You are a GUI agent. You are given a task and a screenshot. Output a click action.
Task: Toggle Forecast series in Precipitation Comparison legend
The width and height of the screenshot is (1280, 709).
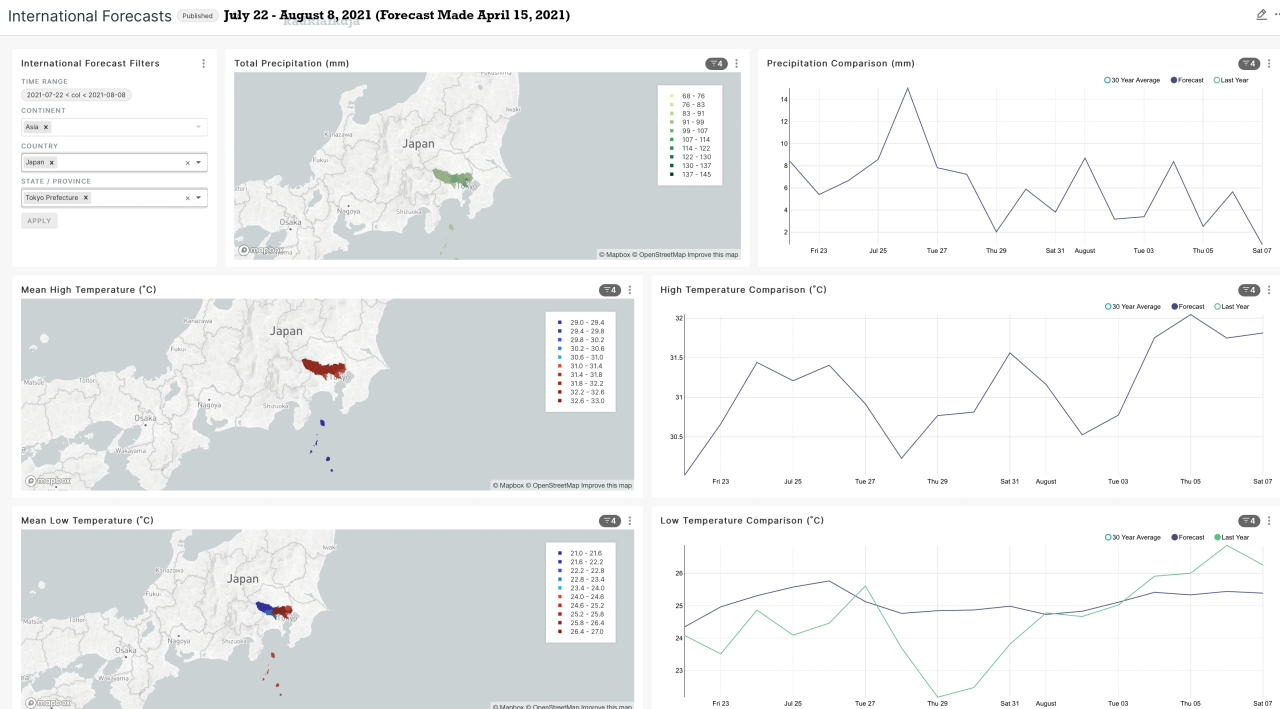click(1187, 80)
